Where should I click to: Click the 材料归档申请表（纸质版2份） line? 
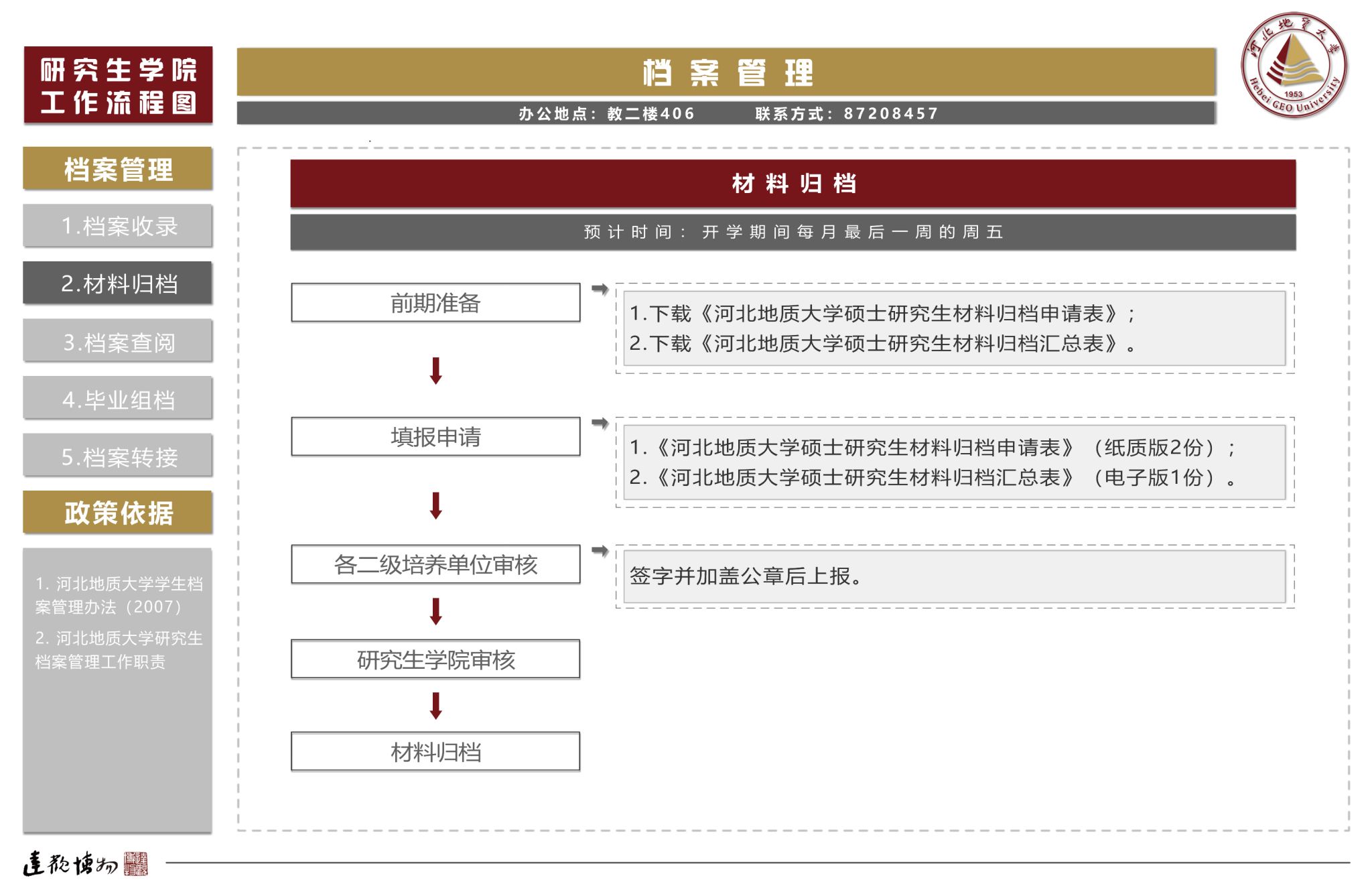tap(933, 447)
